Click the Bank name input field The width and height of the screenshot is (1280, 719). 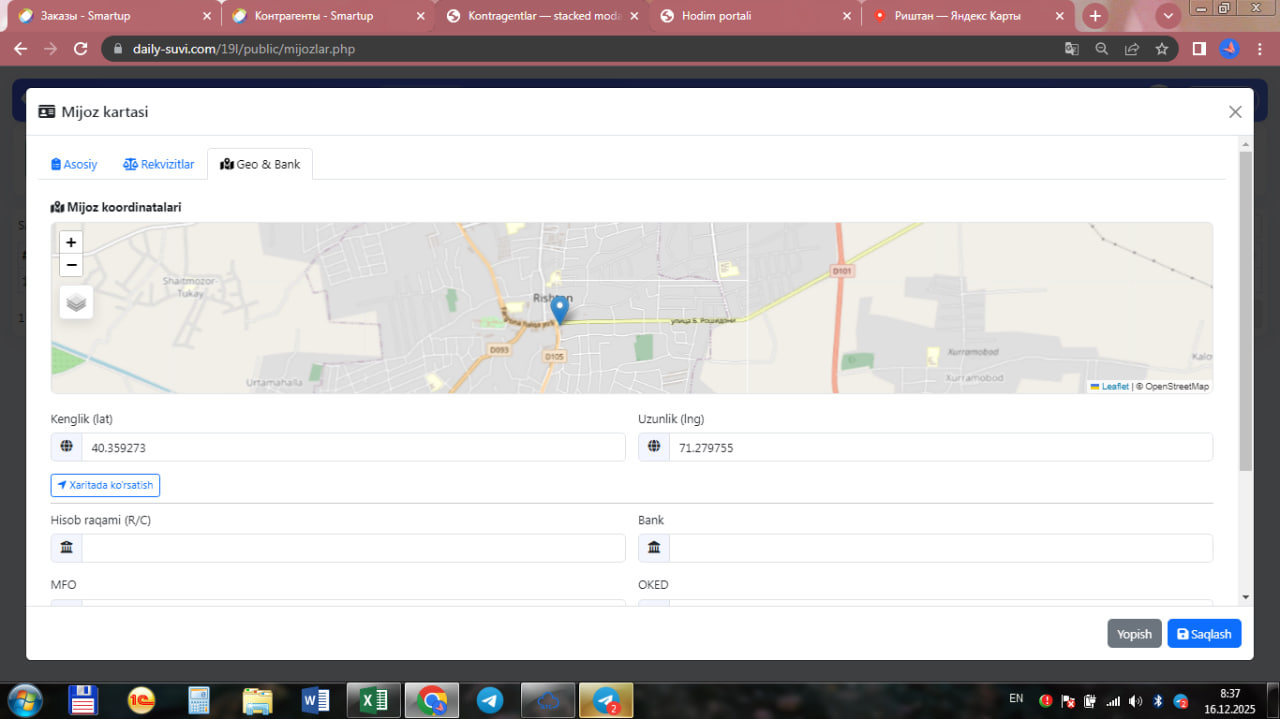coord(940,548)
